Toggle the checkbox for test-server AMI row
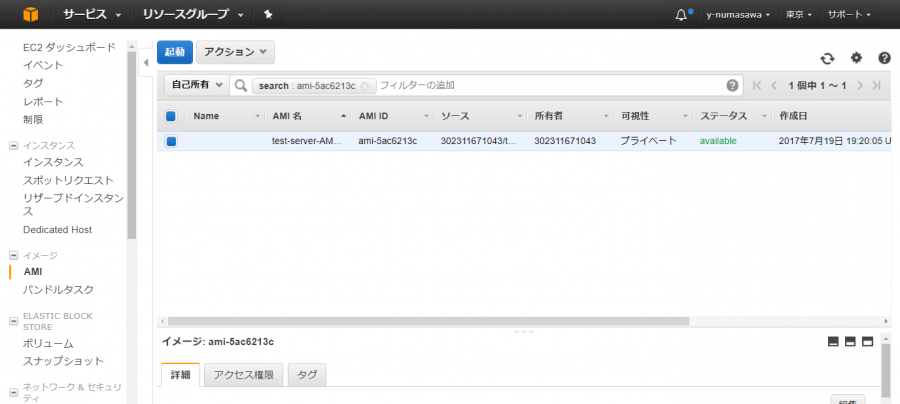Image resolution: width=900 pixels, height=404 pixels. coord(170,141)
